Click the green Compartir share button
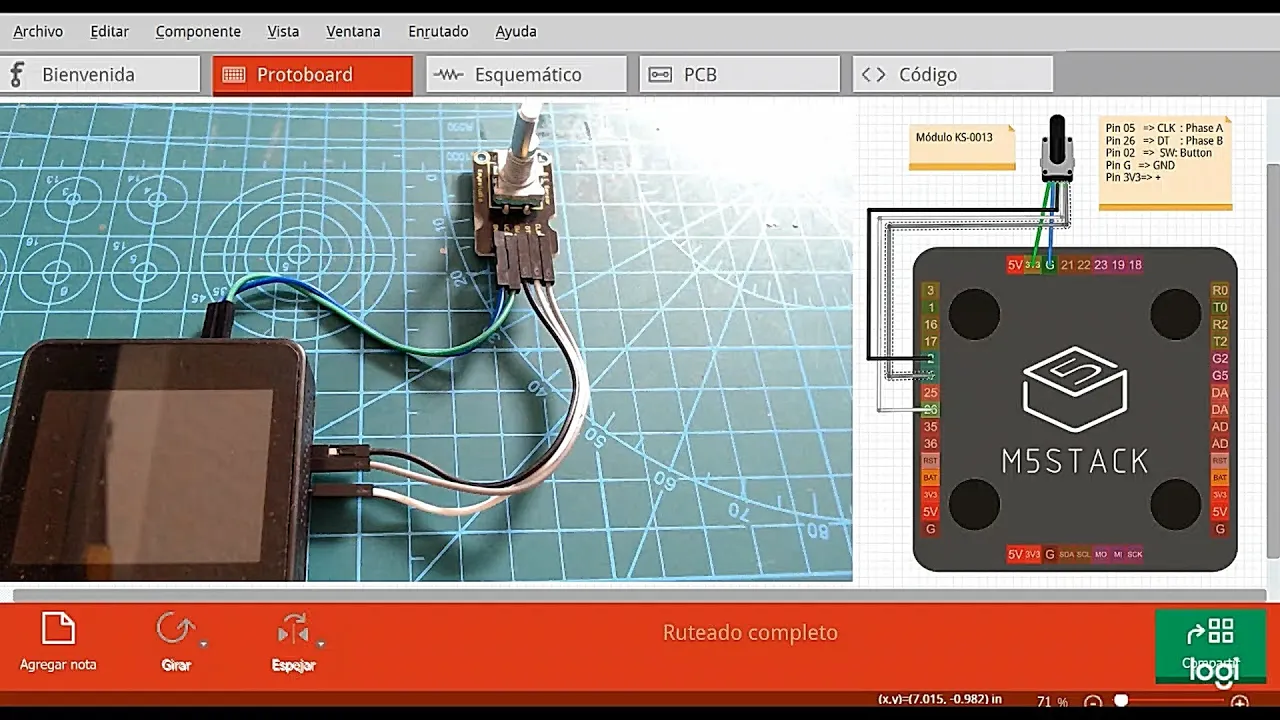 1210,645
